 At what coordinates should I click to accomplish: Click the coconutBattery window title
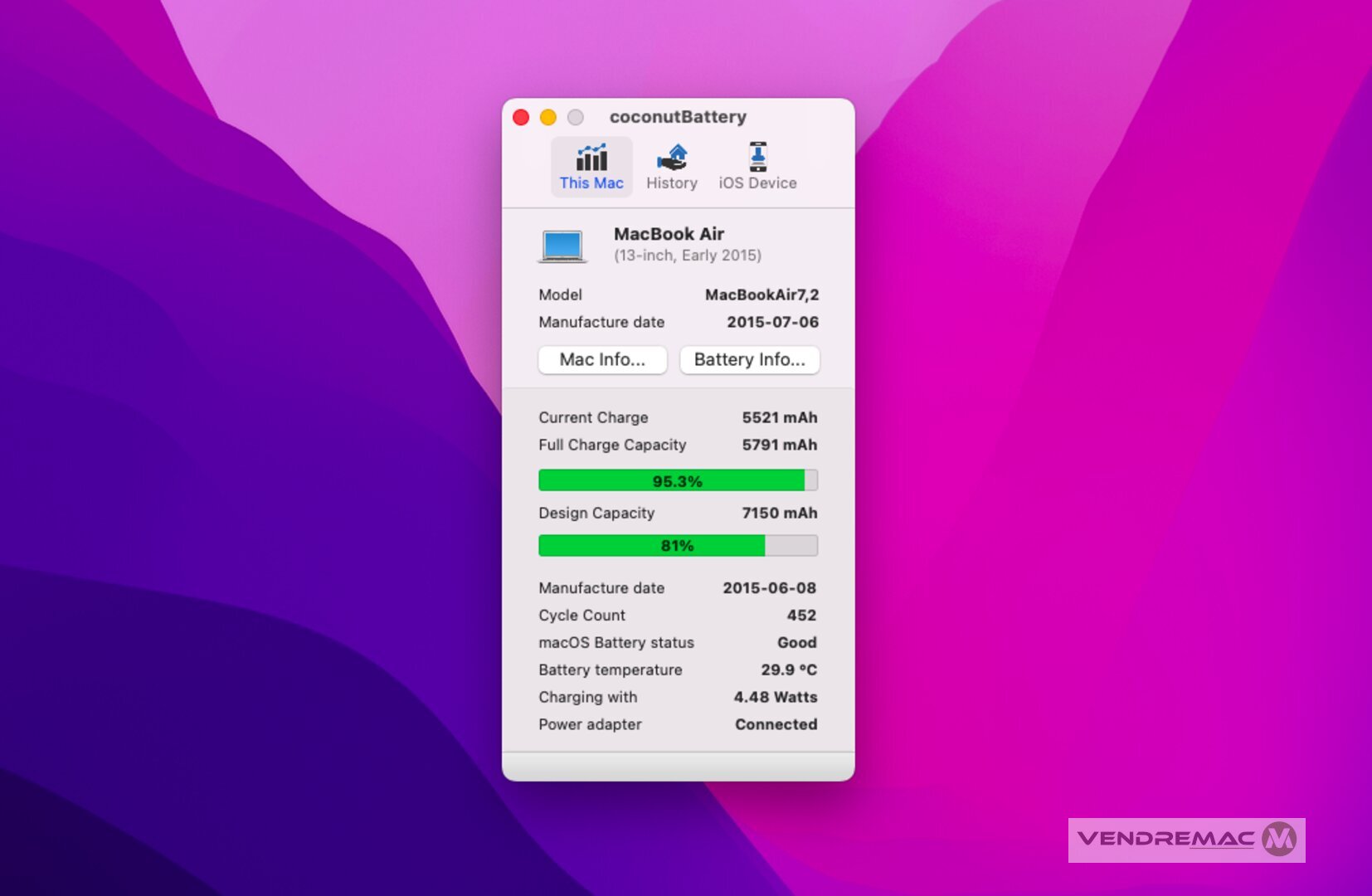(678, 117)
